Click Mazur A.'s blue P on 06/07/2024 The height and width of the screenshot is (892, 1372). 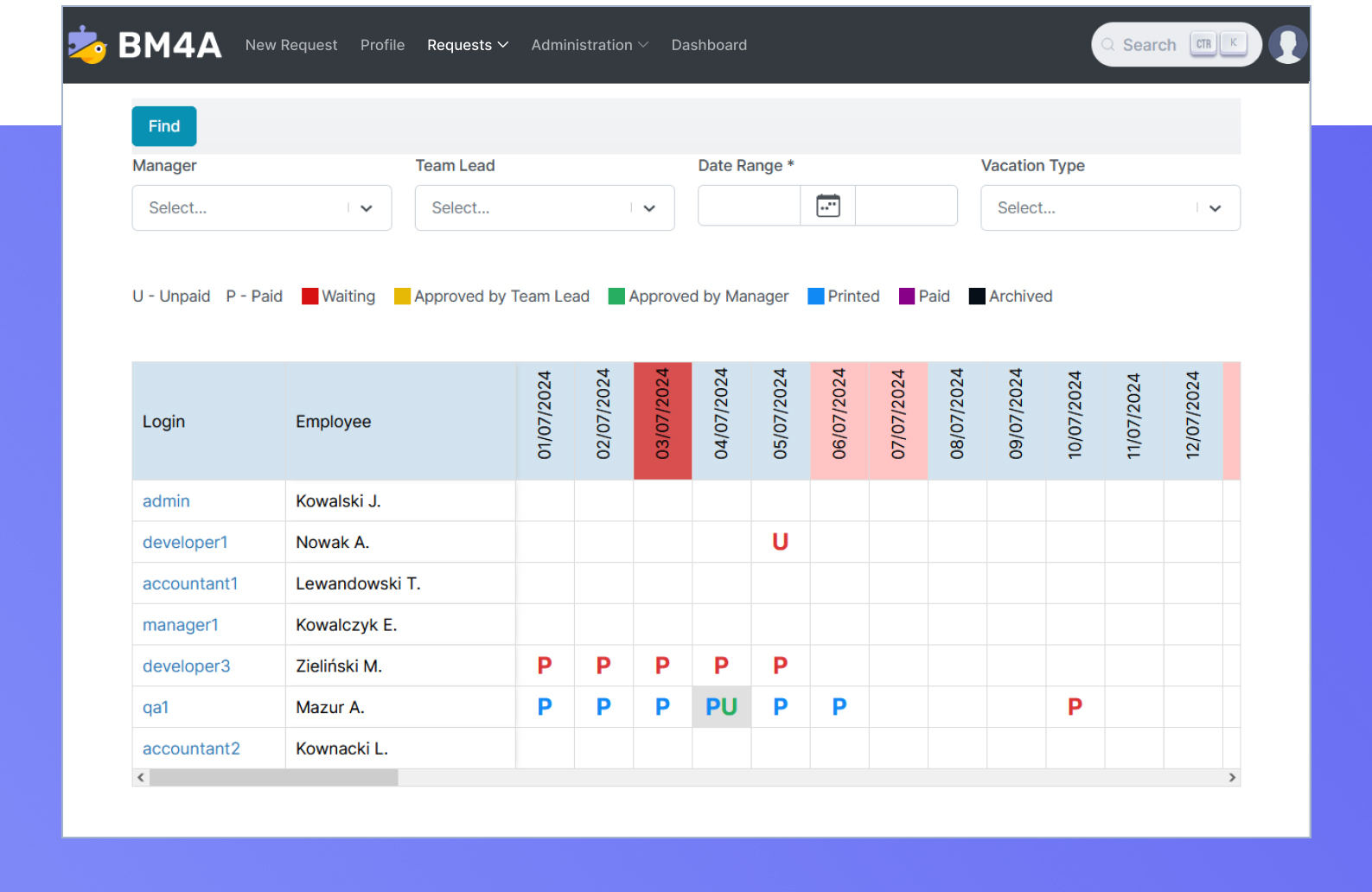839,707
